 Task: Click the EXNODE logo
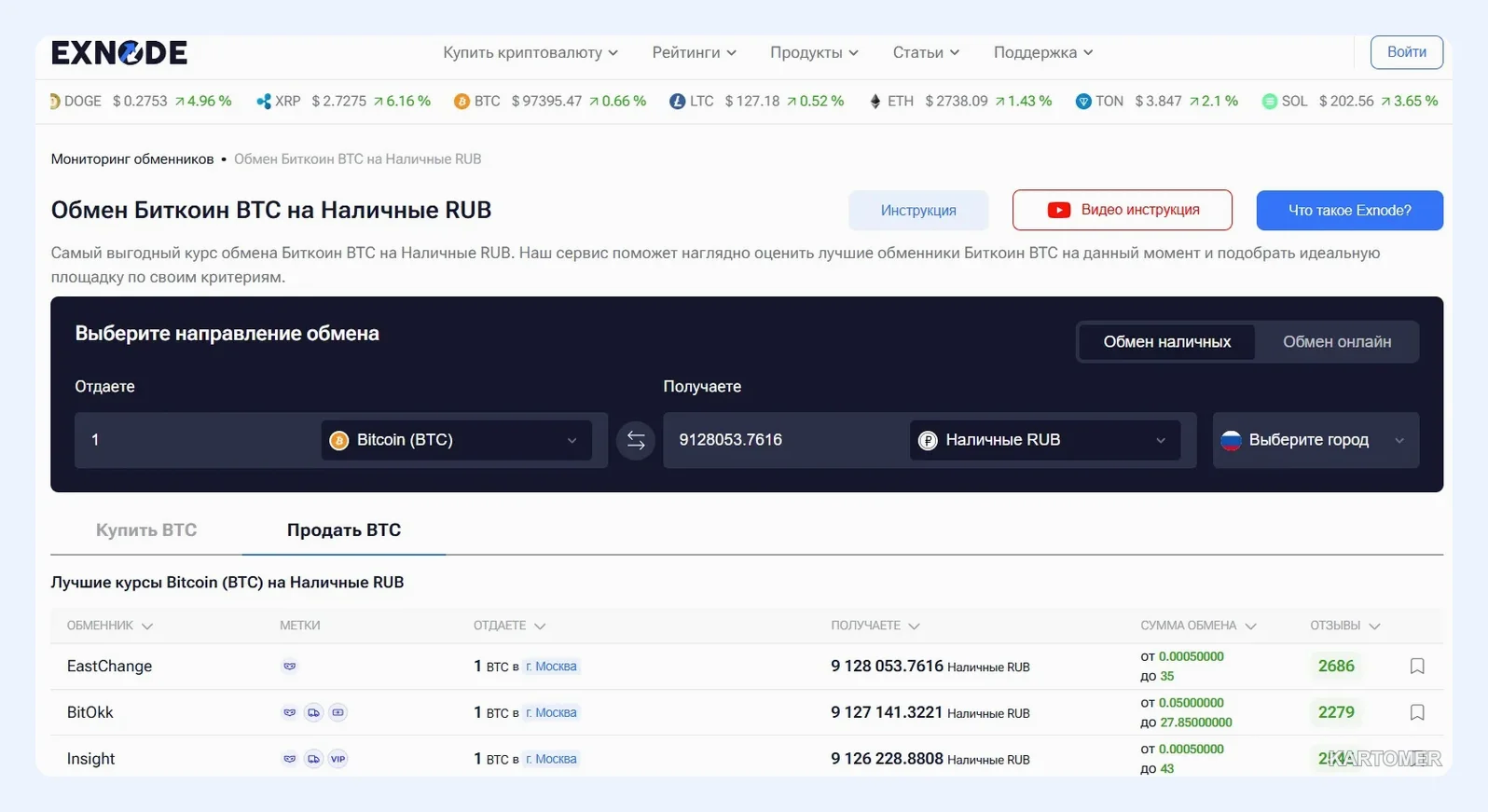pos(119,53)
